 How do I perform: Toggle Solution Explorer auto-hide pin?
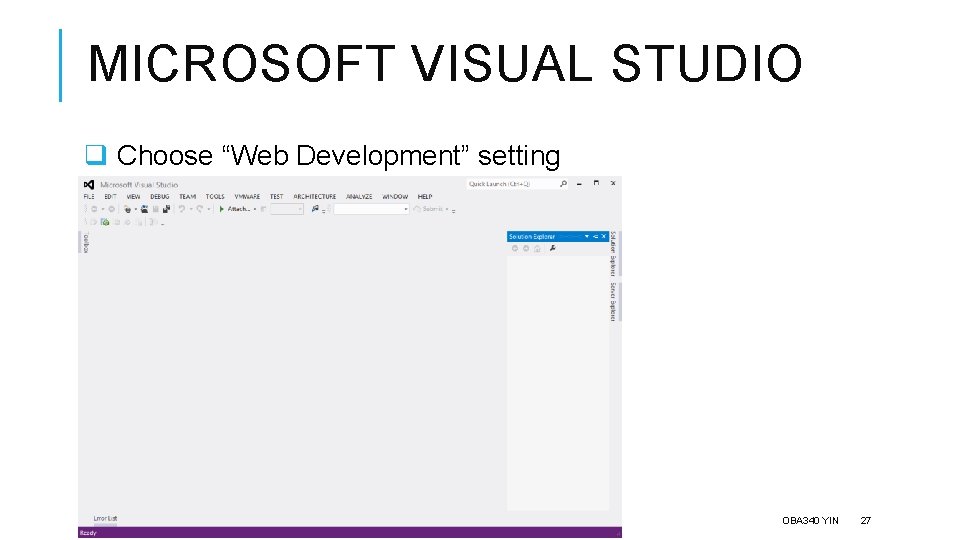click(595, 236)
